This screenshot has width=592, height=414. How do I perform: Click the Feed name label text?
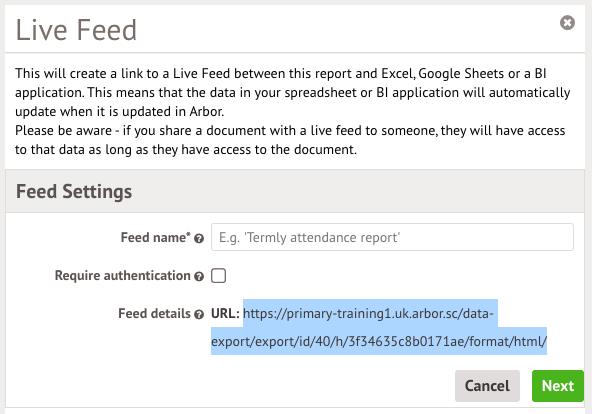coord(156,237)
